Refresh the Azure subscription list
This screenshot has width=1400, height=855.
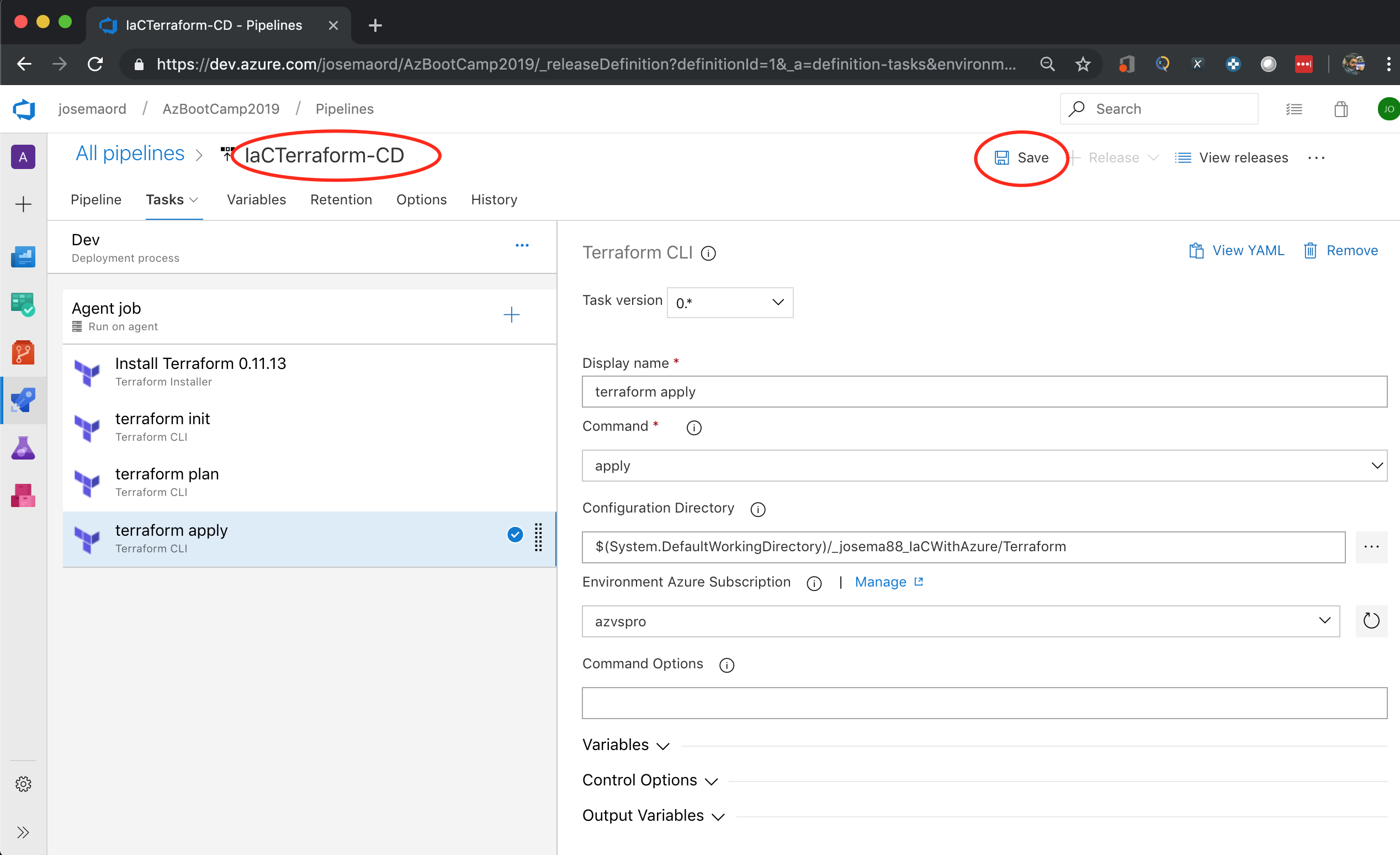coord(1371,621)
